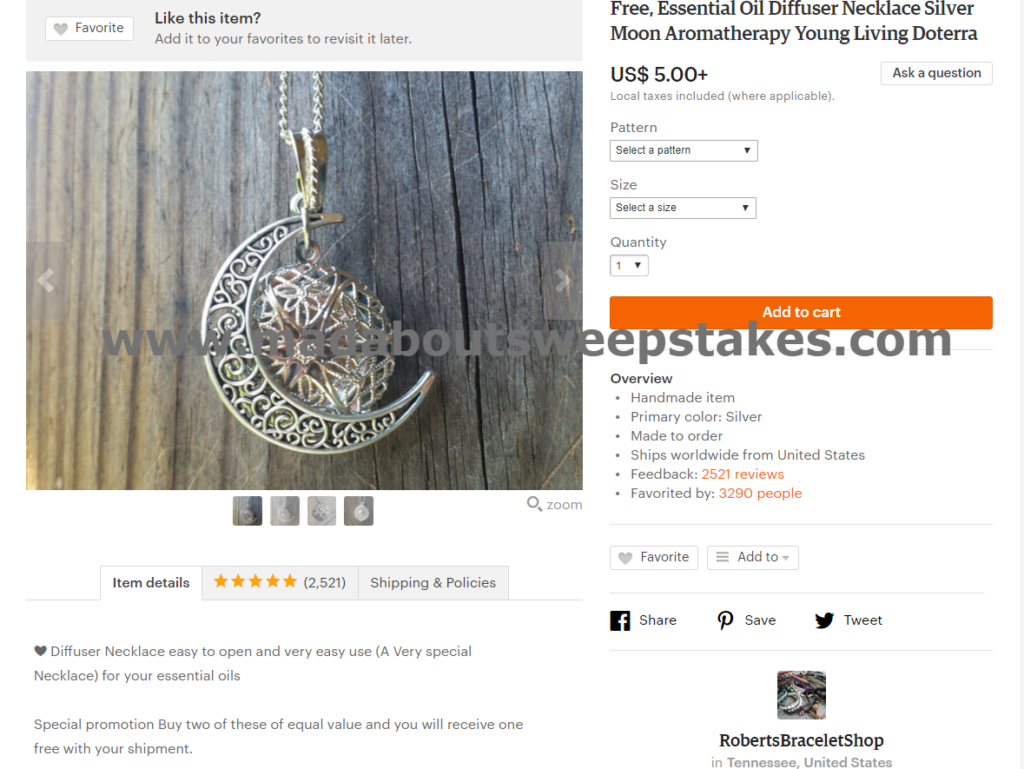This screenshot has width=1024, height=769.
Task: Select the first product thumbnail
Action: coord(248,511)
